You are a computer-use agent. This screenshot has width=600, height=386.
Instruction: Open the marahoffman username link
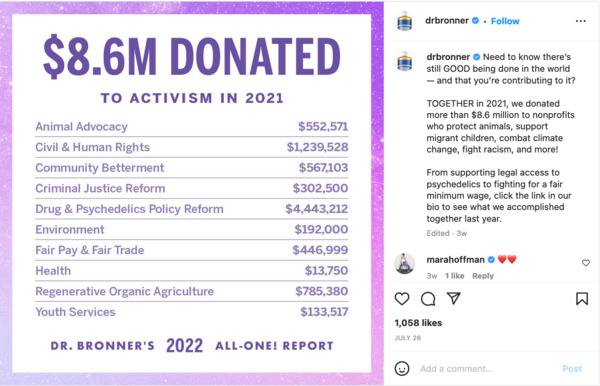point(455,260)
